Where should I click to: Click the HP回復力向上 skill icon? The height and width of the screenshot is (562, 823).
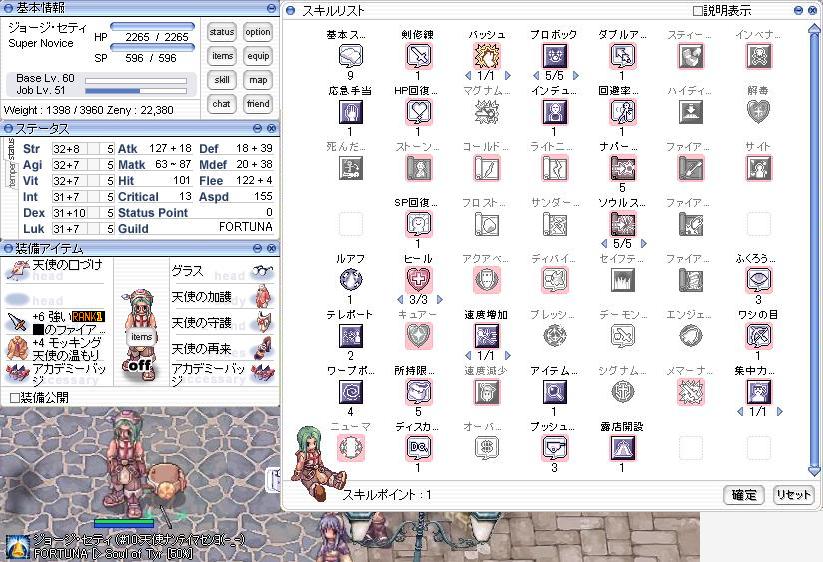pyautogui.click(x=418, y=112)
